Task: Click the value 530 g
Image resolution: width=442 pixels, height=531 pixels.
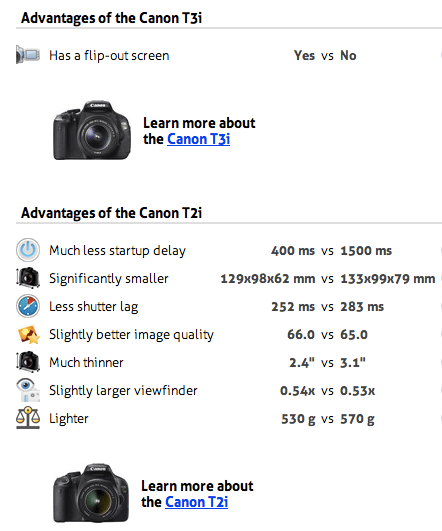Action: (x=298, y=419)
